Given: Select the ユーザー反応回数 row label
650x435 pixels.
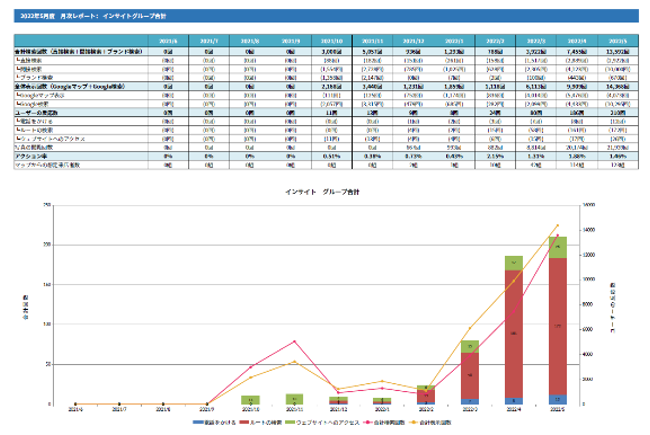Looking at the screenshot, I should point(40,114).
